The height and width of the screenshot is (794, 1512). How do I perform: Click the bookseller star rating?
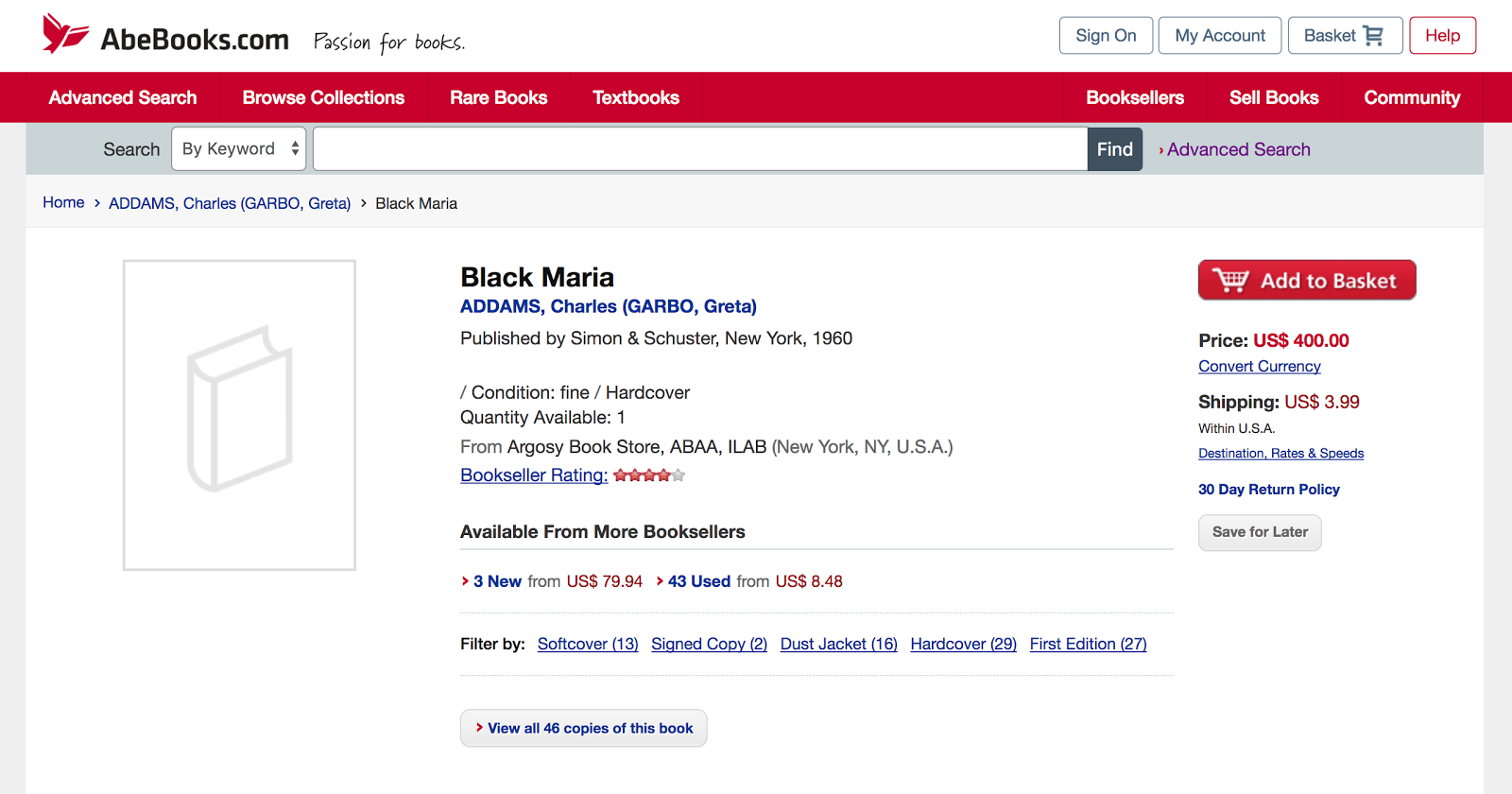649,475
